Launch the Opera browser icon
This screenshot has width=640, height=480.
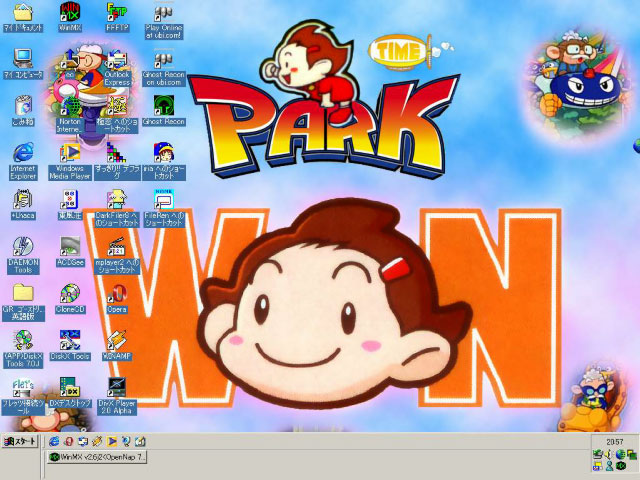[x=117, y=293]
